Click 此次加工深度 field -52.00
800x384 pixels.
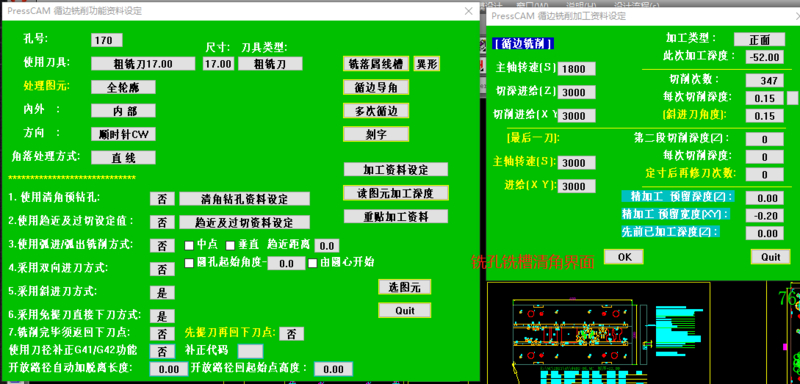[x=765, y=57]
